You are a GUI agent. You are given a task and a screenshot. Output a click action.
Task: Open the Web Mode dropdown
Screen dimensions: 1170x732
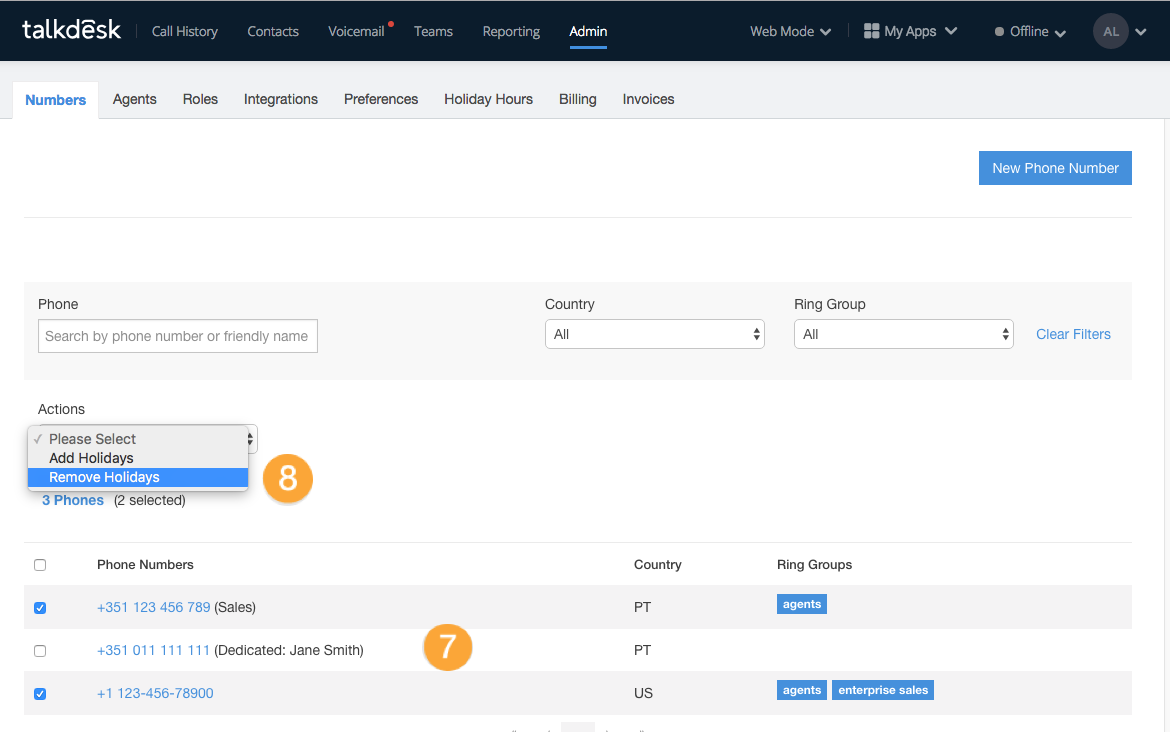(790, 31)
